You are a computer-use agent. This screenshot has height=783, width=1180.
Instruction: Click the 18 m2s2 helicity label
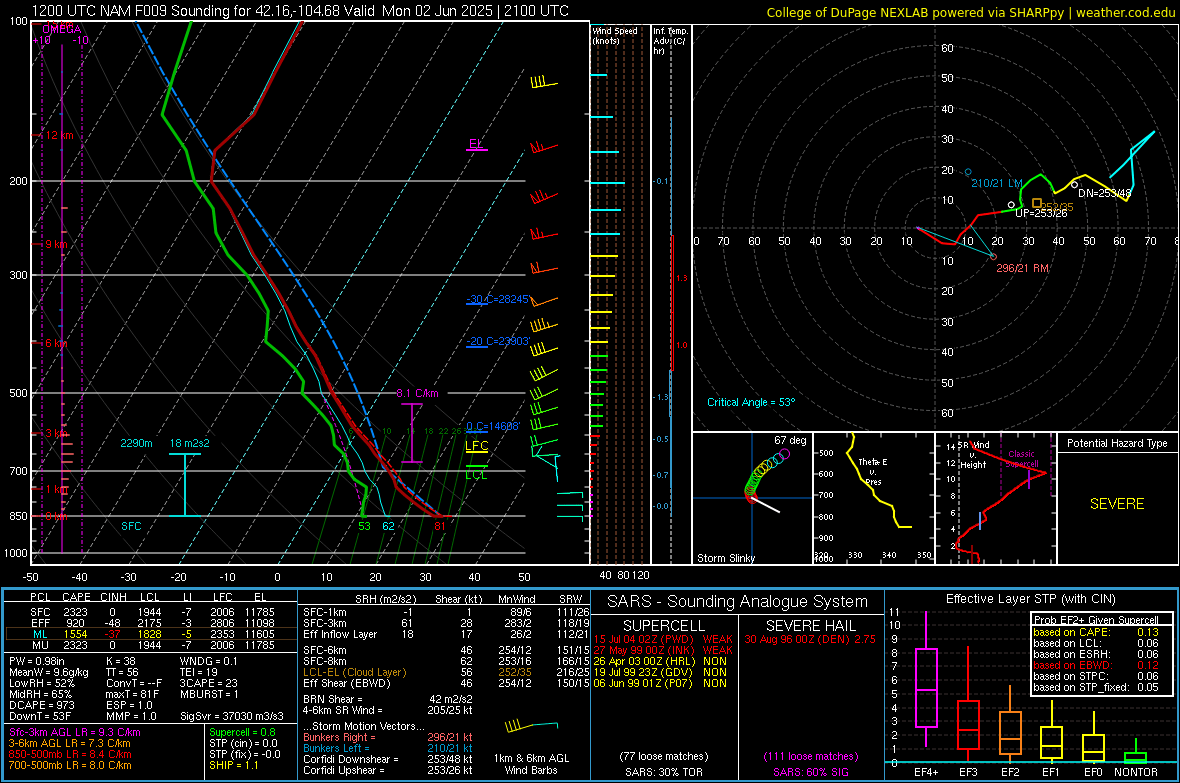tap(190, 443)
